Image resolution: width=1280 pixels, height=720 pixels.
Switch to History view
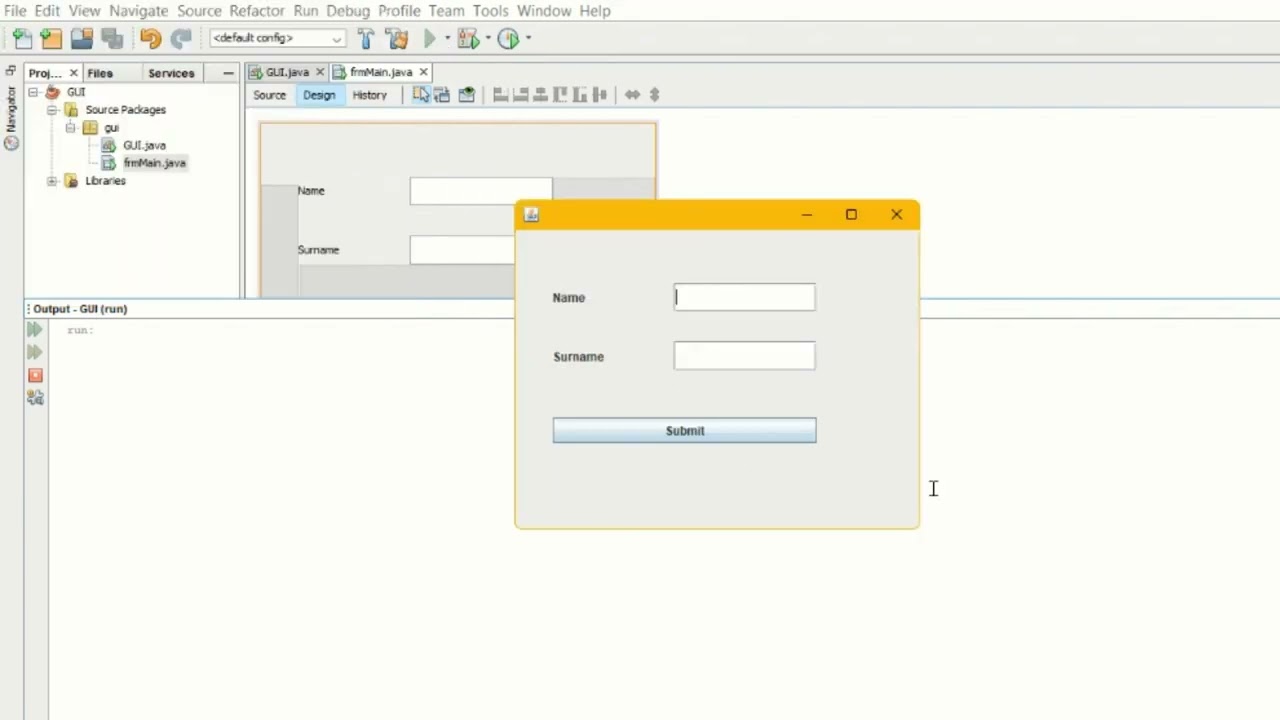(369, 95)
